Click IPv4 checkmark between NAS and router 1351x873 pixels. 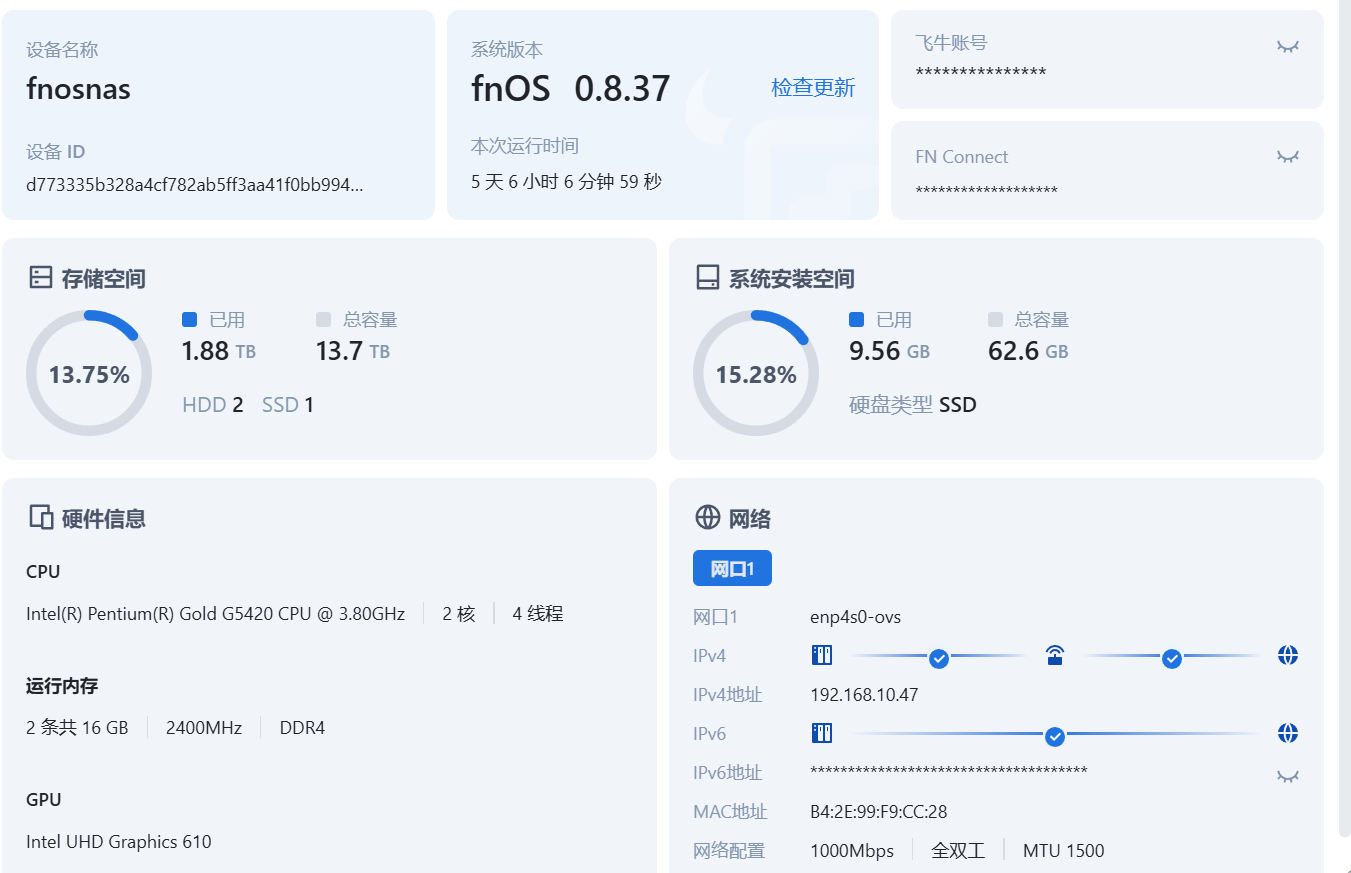(x=938, y=658)
